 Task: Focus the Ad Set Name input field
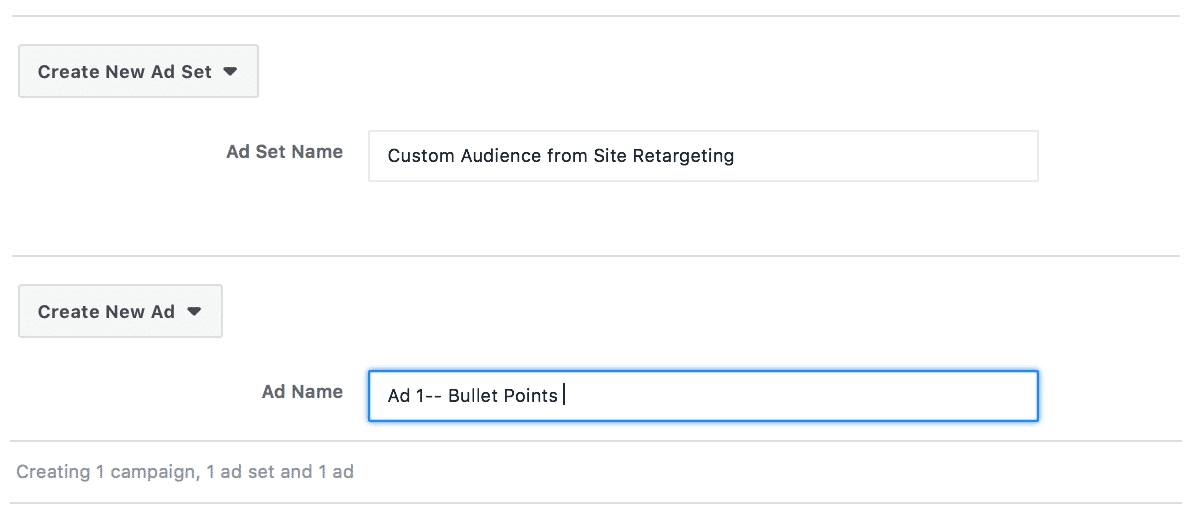[703, 156]
